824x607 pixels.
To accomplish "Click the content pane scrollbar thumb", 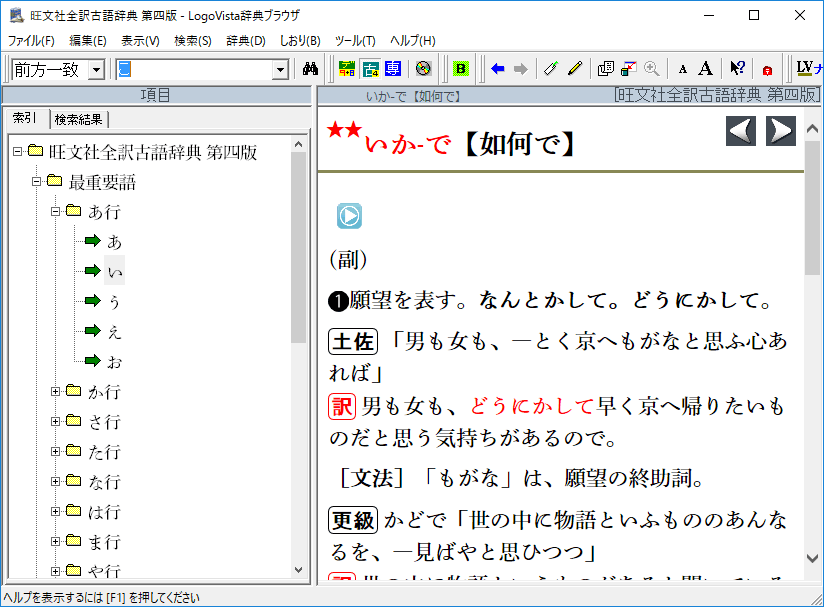I will (x=812, y=207).
